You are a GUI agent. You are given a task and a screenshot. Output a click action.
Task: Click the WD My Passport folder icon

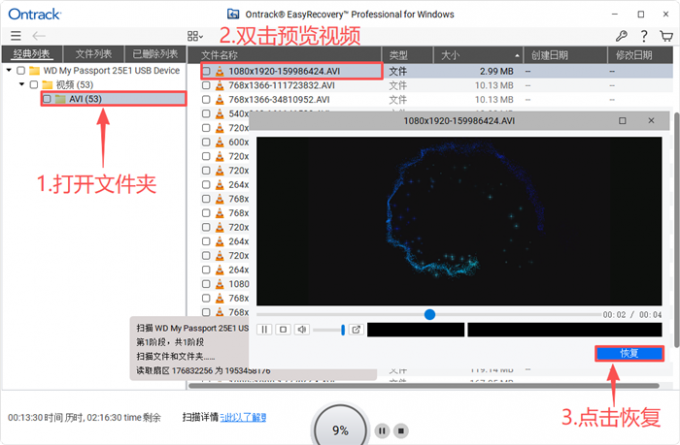tap(35, 70)
